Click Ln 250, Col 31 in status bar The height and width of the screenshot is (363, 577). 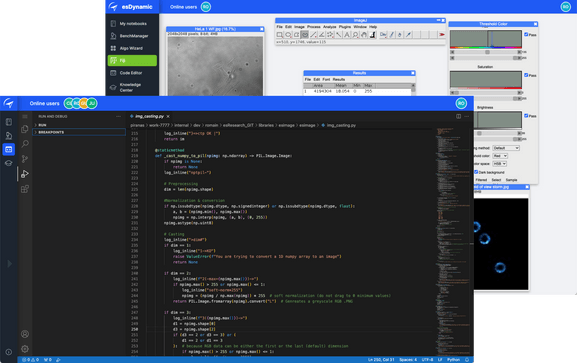click(381, 360)
